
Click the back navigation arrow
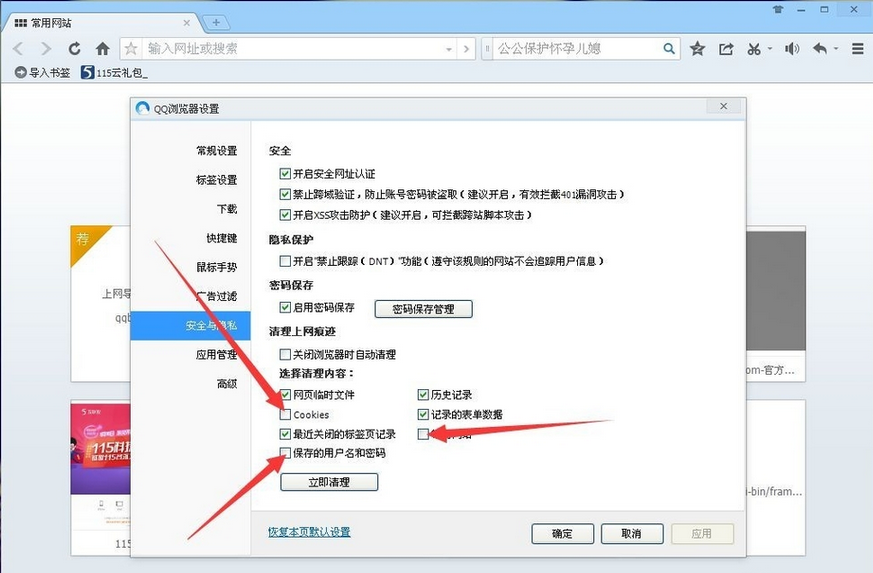click(x=18, y=48)
